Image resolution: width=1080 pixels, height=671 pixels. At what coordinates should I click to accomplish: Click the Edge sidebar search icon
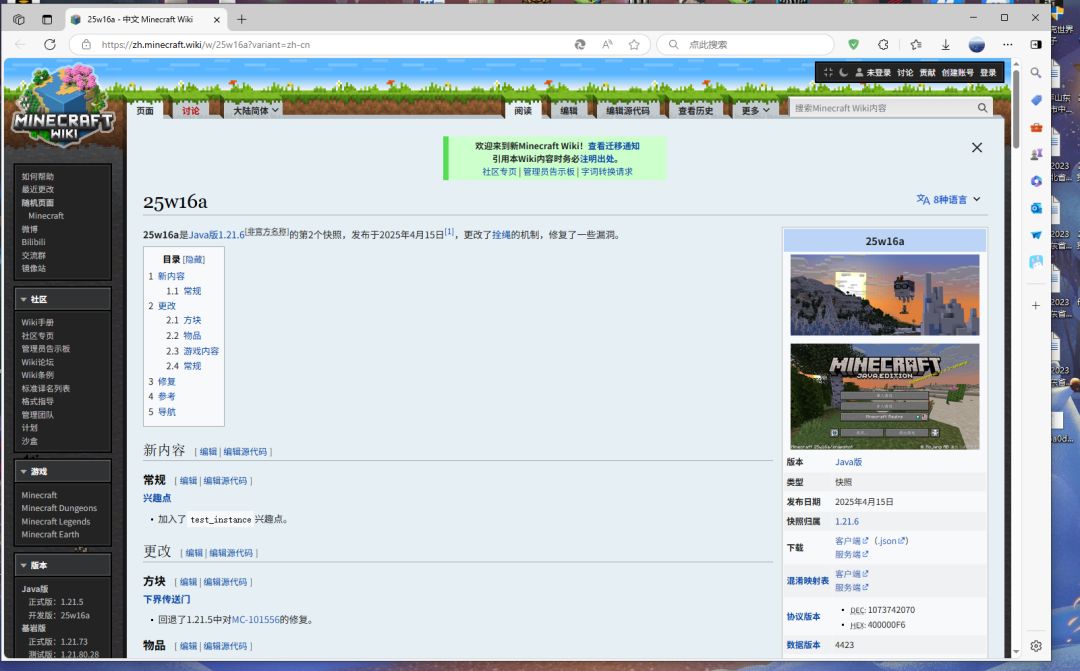[1036, 72]
